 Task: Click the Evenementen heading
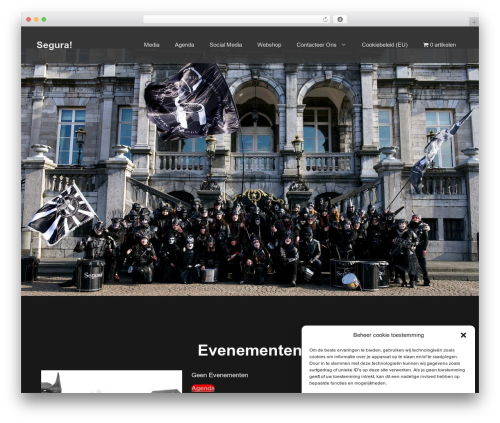coord(249,350)
